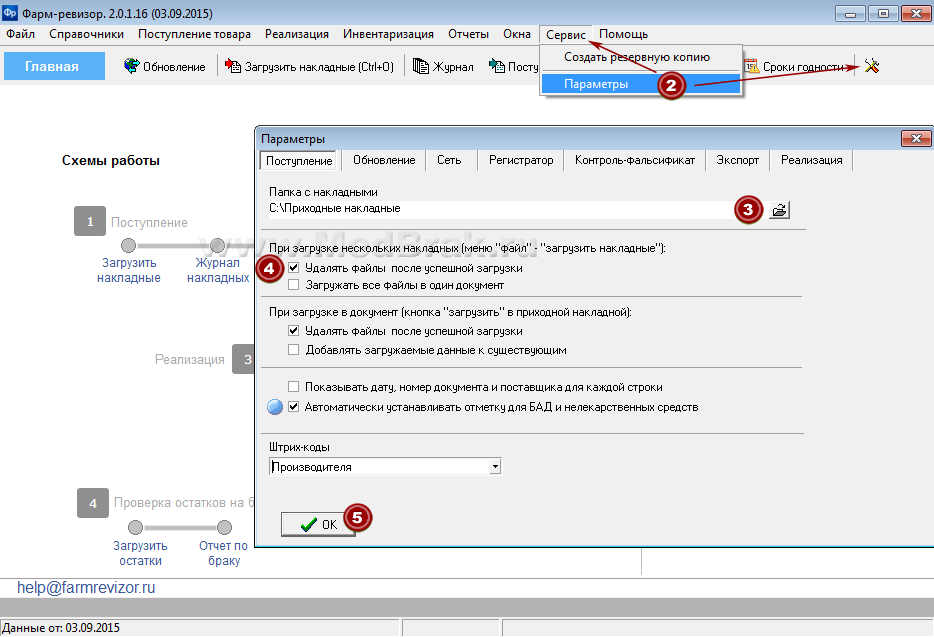
Task: Open the Реализация menu in menu bar
Action: pos(297,34)
